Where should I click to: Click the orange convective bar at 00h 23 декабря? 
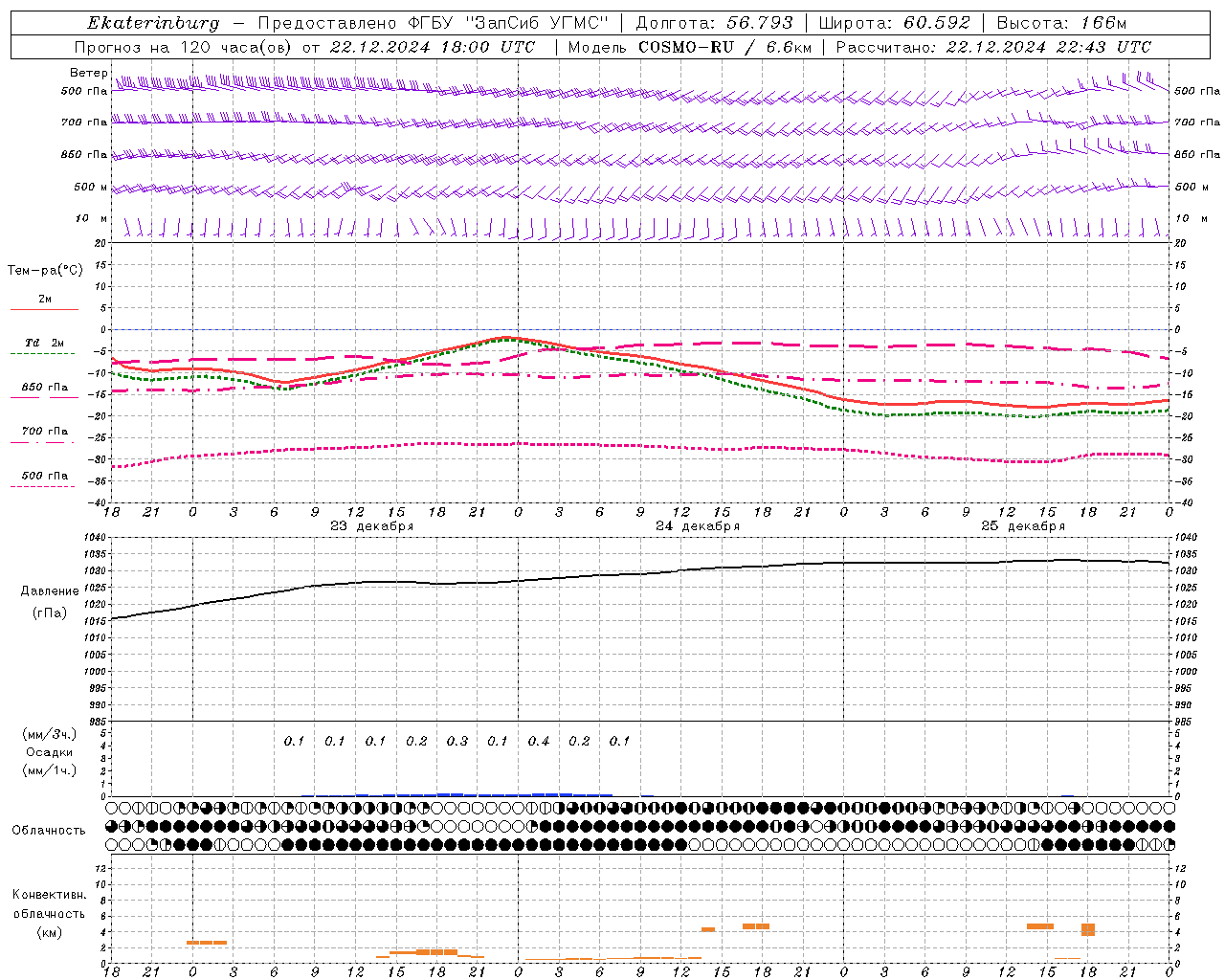207,943
